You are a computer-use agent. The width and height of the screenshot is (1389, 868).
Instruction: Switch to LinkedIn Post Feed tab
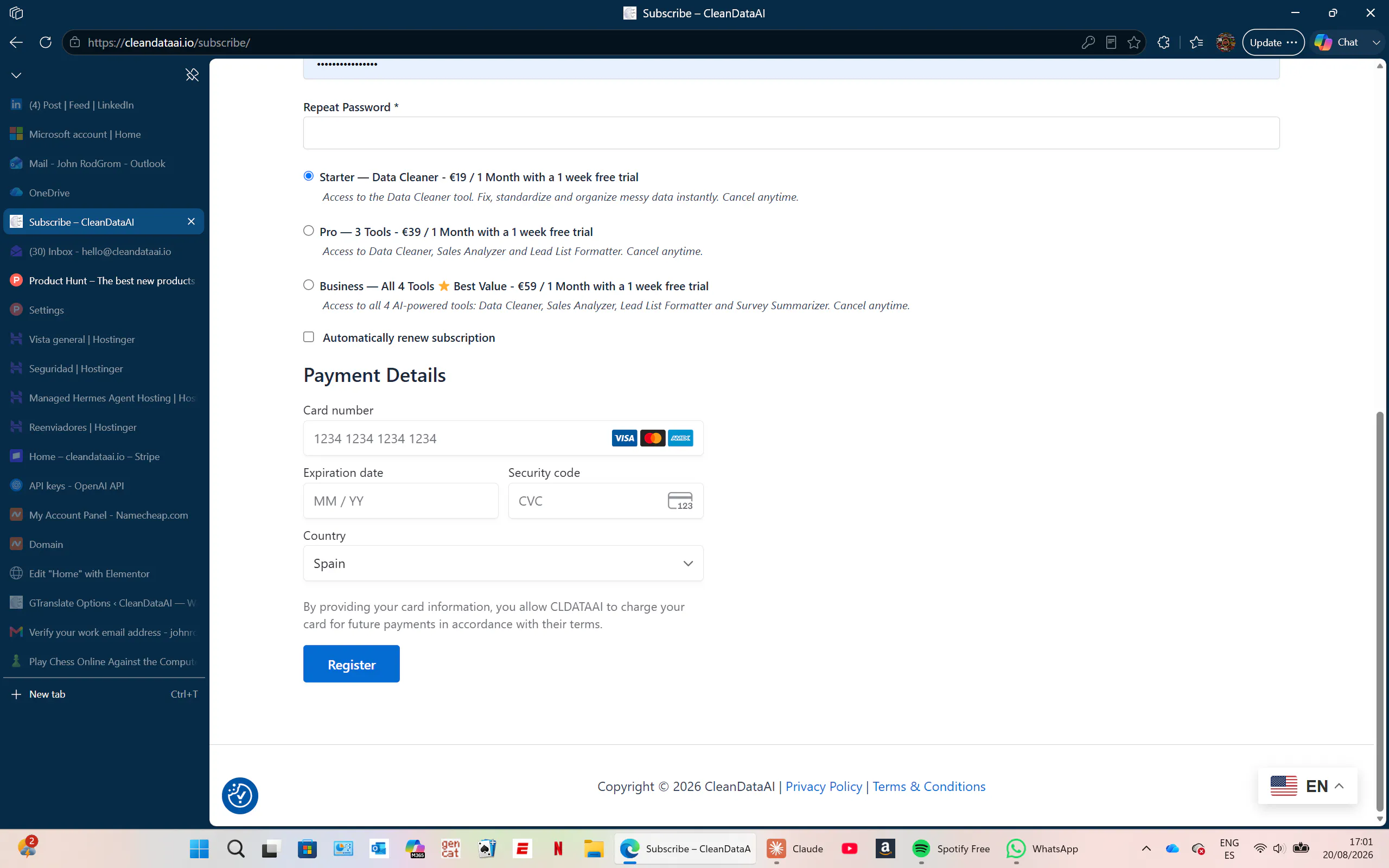(x=103, y=105)
